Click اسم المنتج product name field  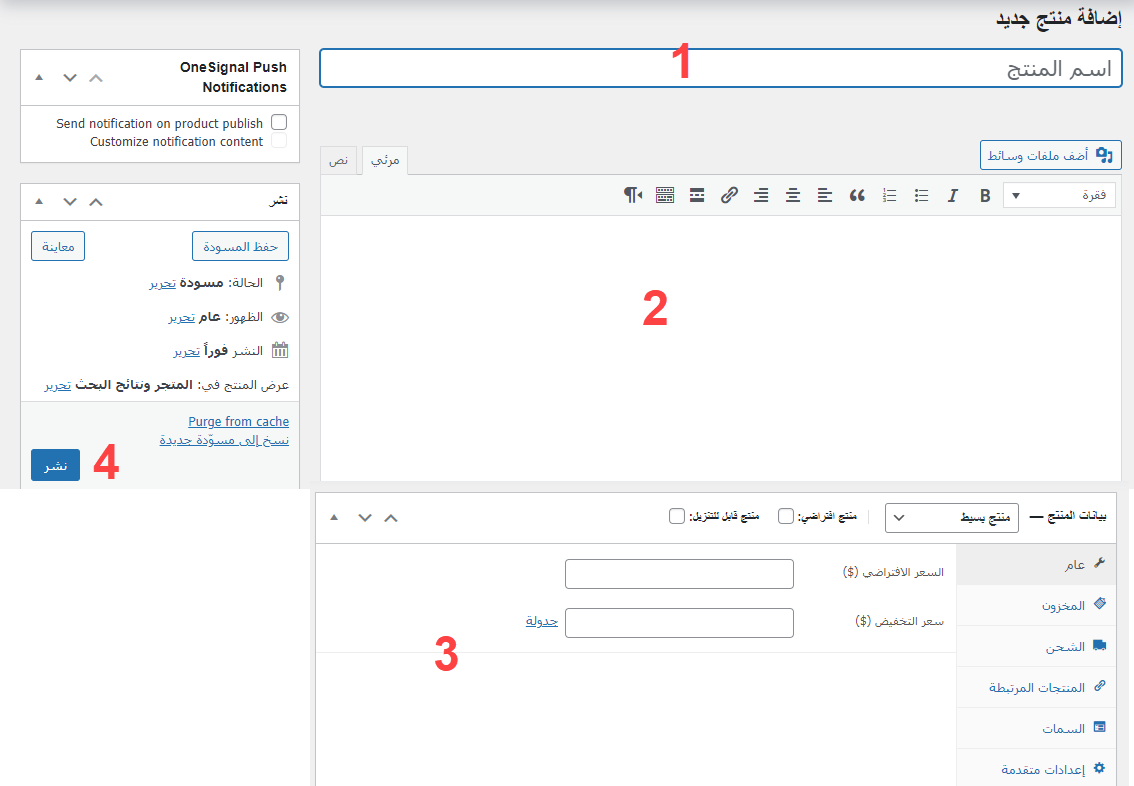[720, 69]
